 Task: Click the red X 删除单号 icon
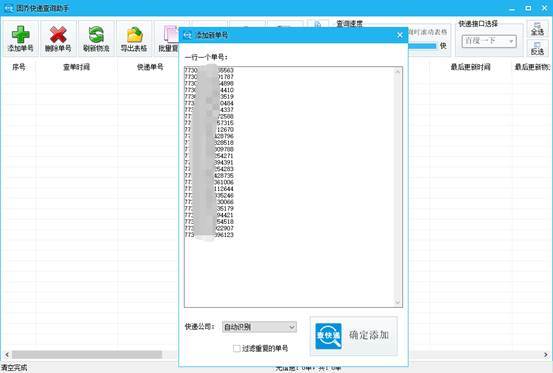(x=58, y=35)
